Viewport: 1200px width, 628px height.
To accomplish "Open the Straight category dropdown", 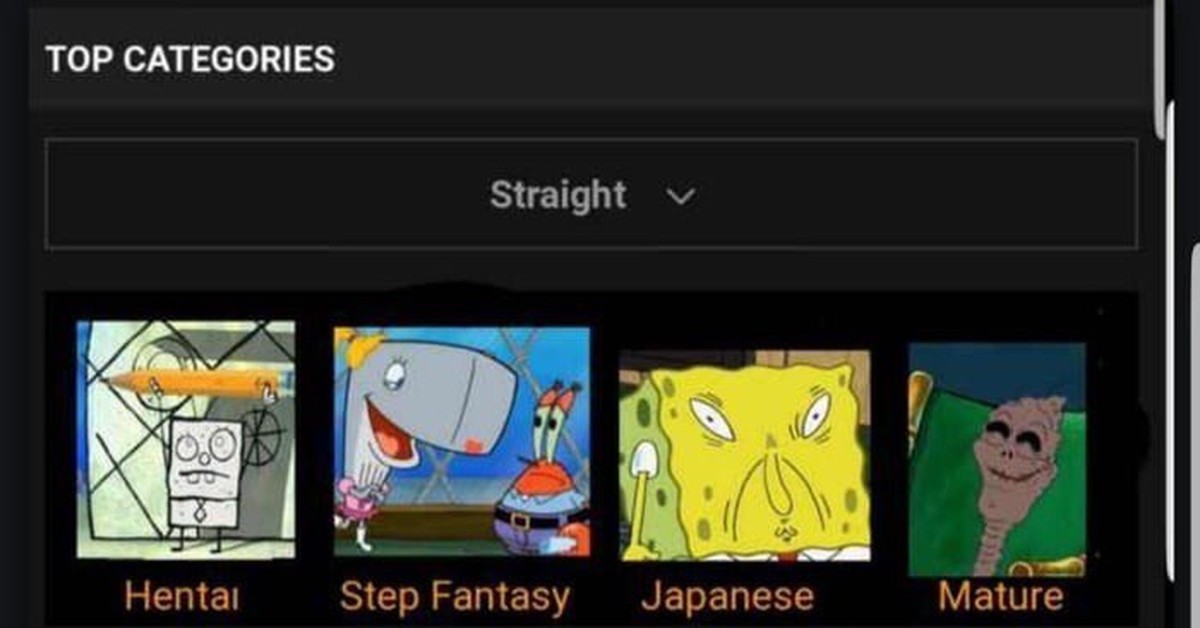I will (591, 194).
